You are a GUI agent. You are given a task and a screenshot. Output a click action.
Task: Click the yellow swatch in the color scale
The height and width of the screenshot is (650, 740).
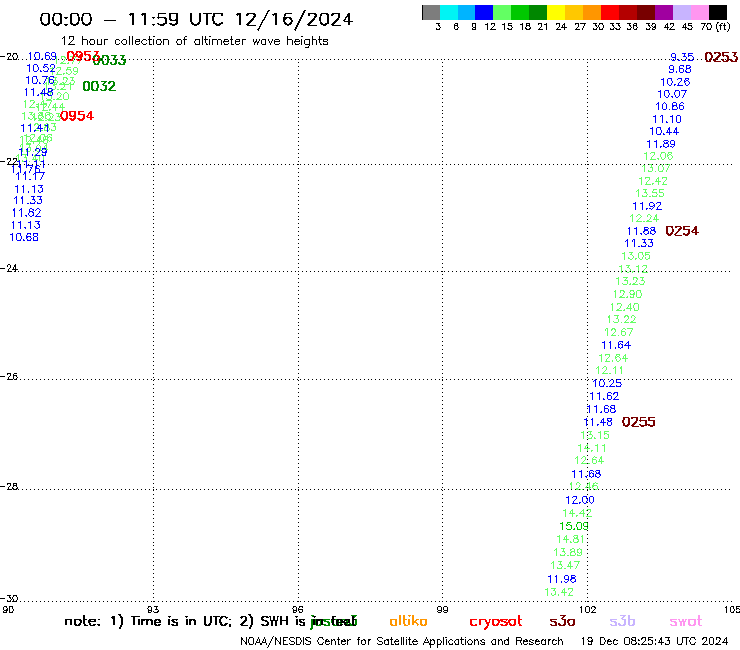tap(556, 12)
